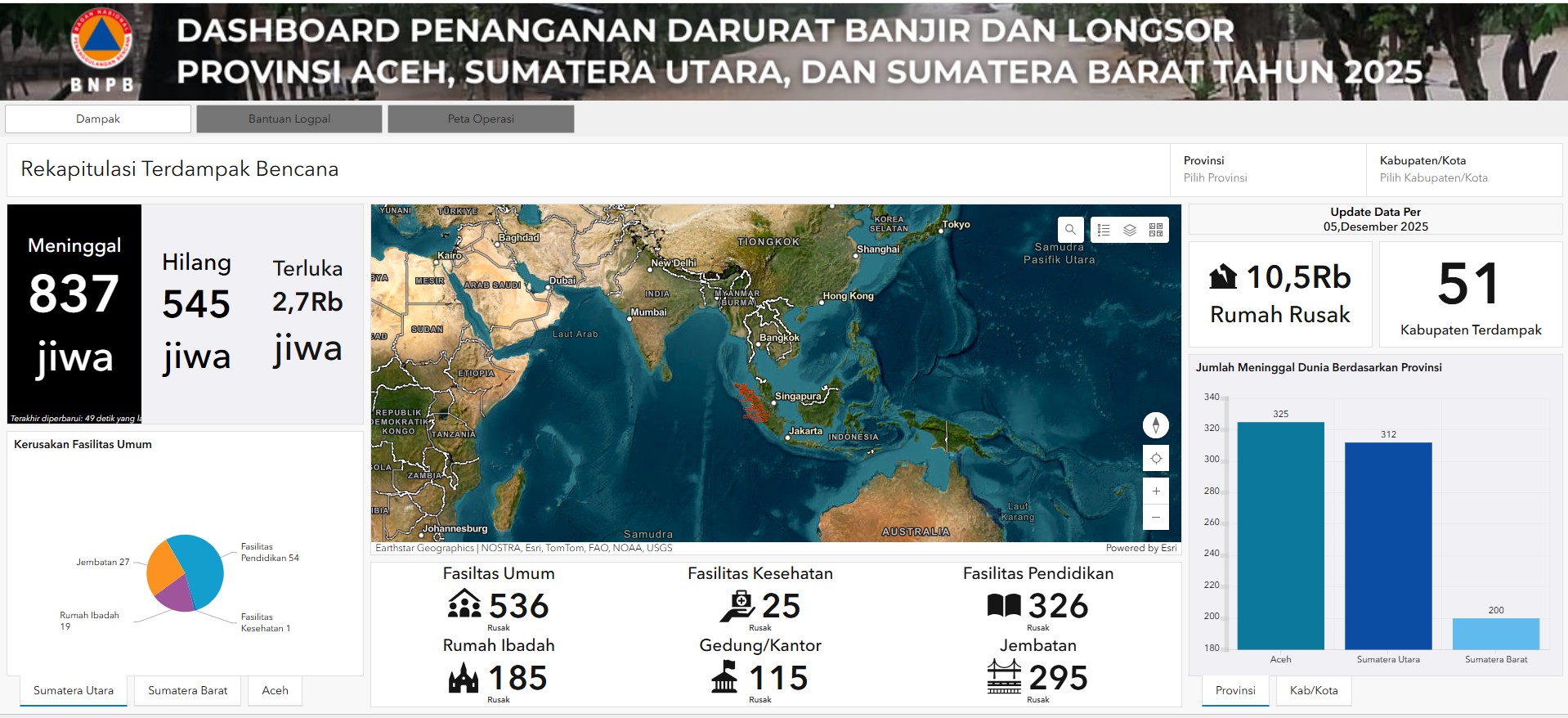Click the Rumah Ibadah 185 value
The image size is (1568, 718).
[x=517, y=678]
